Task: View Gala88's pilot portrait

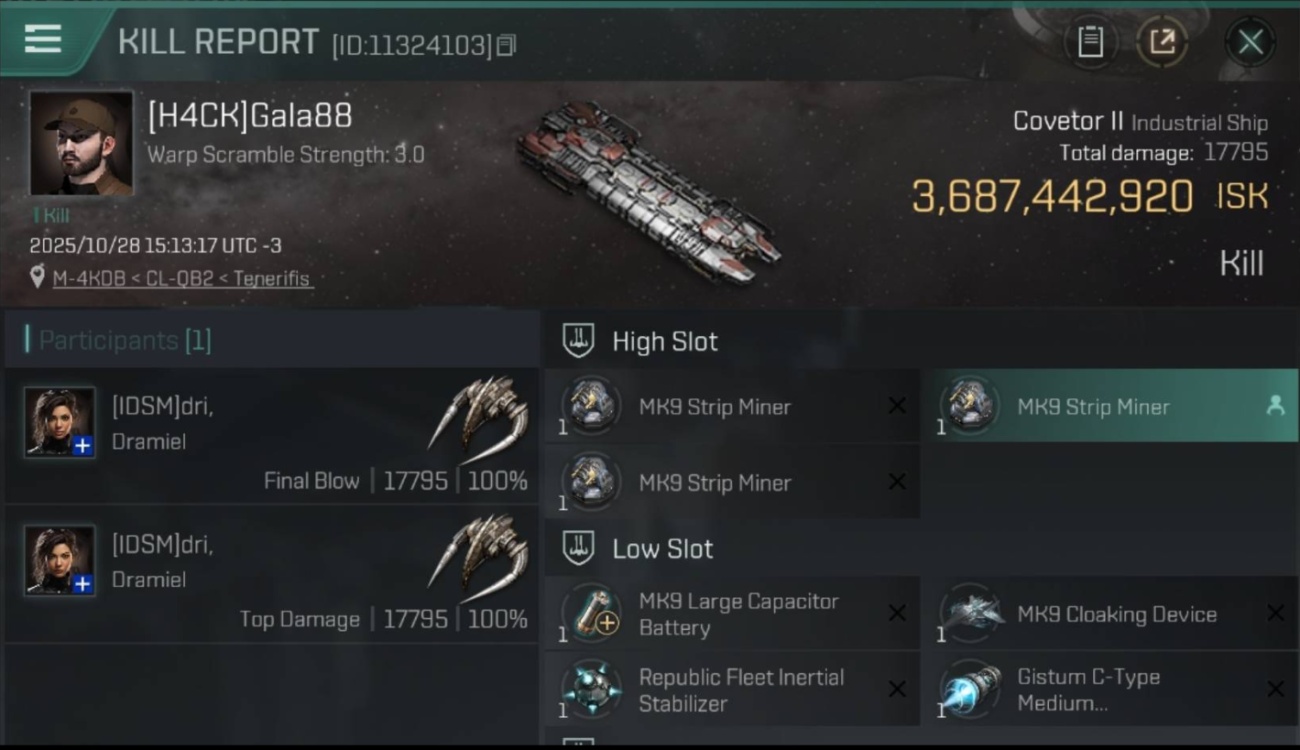Action: click(x=81, y=143)
